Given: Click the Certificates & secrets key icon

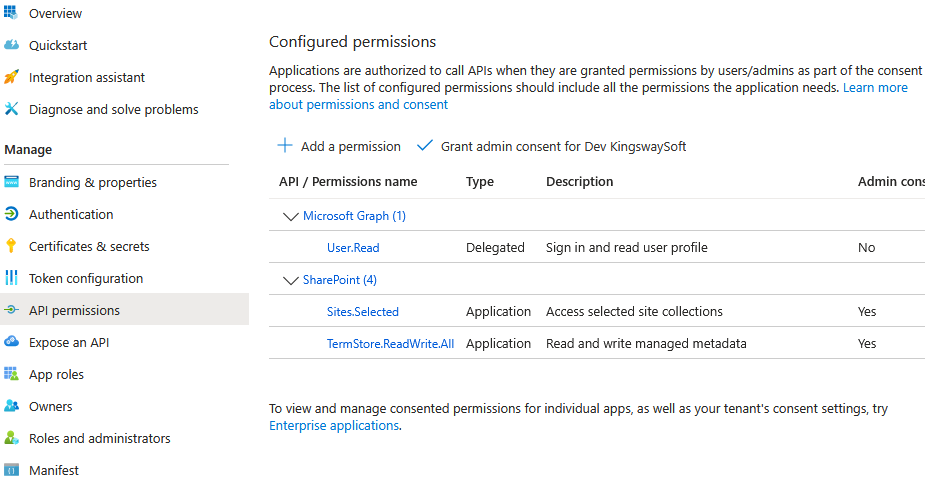Looking at the screenshot, I should tap(11, 247).
